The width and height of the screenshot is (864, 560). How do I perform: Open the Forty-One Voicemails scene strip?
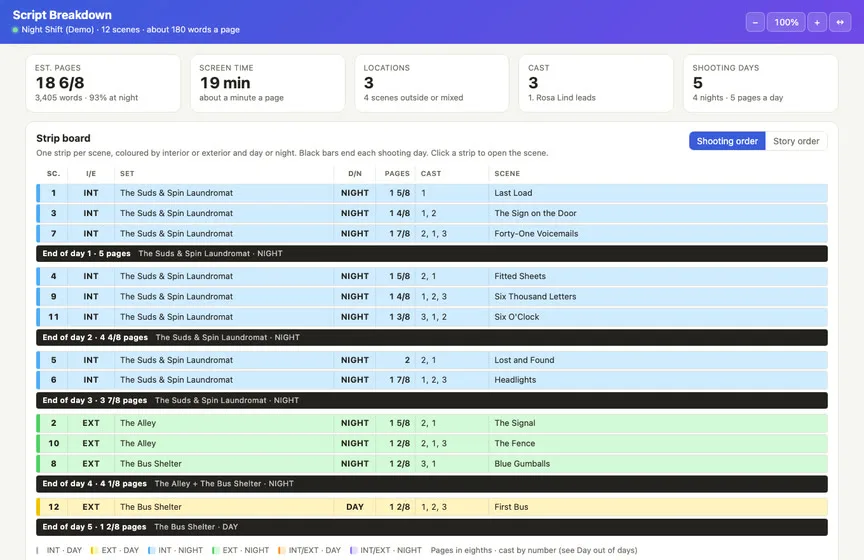point(432,234)
